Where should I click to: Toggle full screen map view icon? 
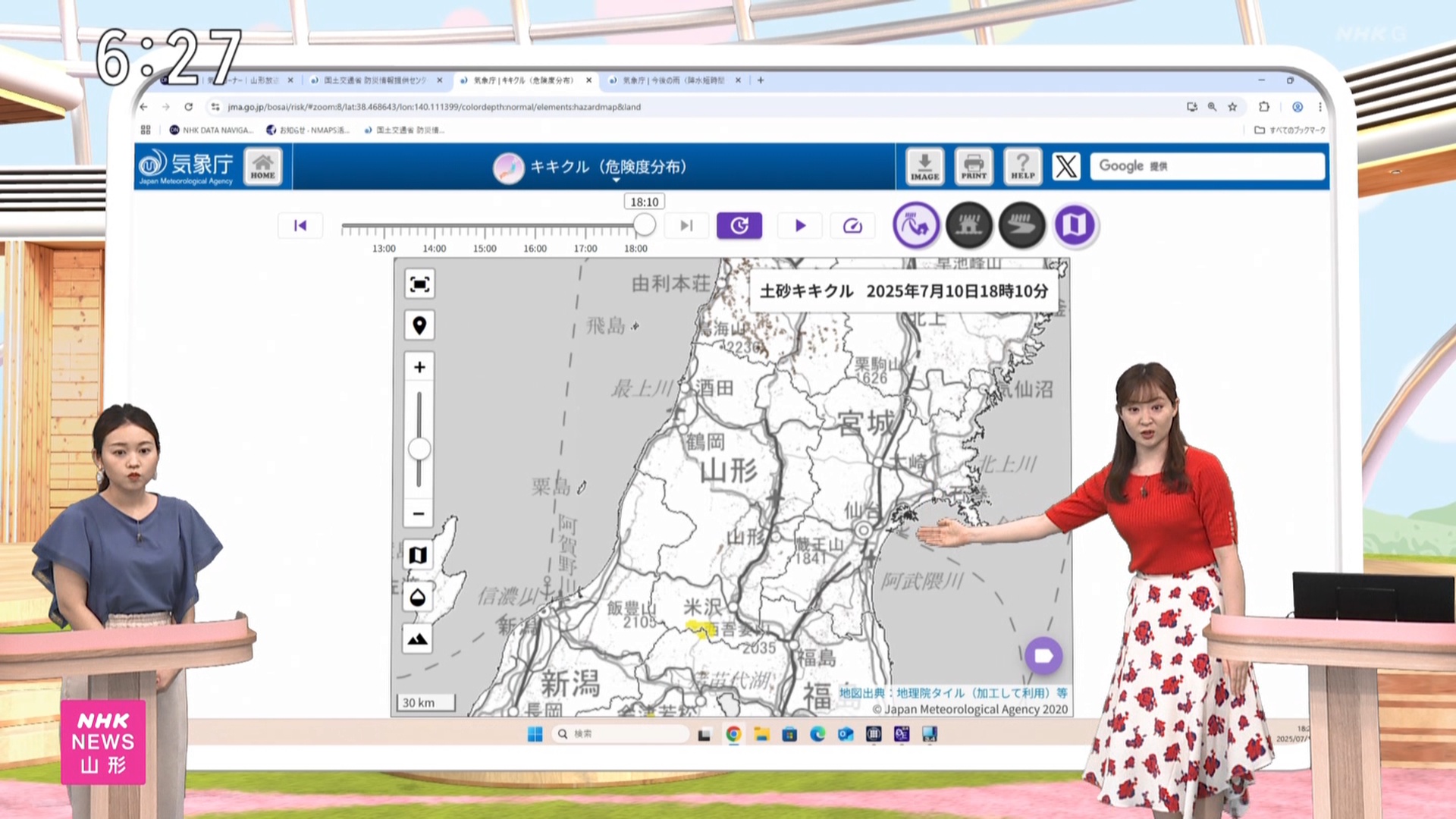[x=419, y=284]
